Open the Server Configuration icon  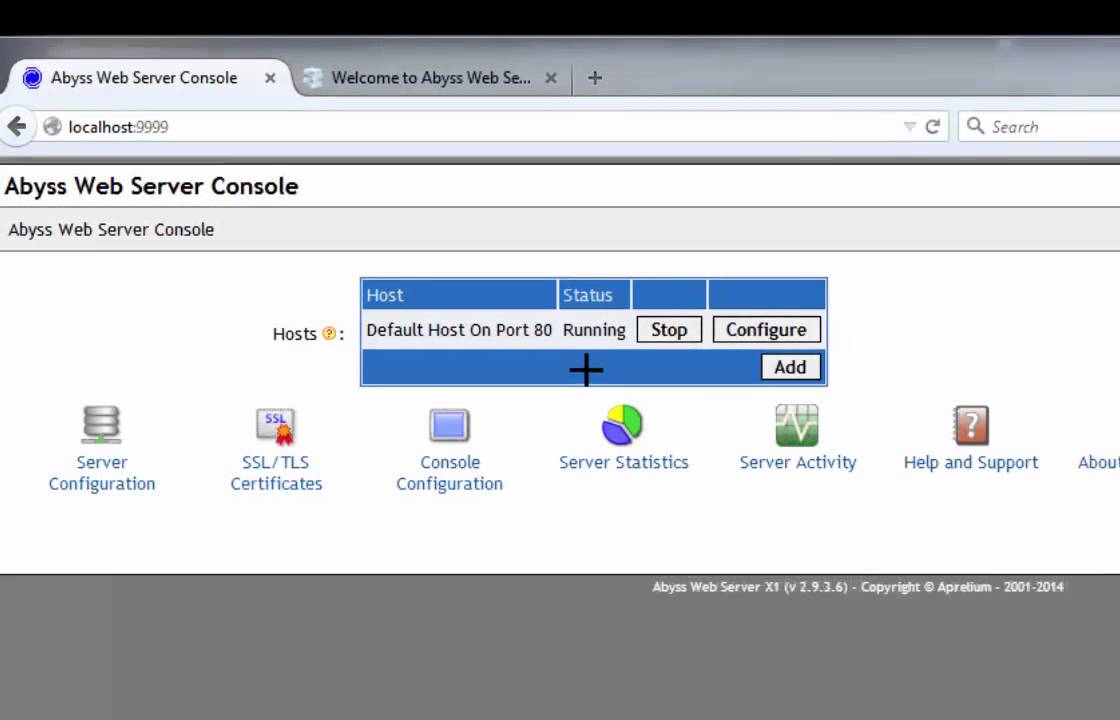click(101, 425)
